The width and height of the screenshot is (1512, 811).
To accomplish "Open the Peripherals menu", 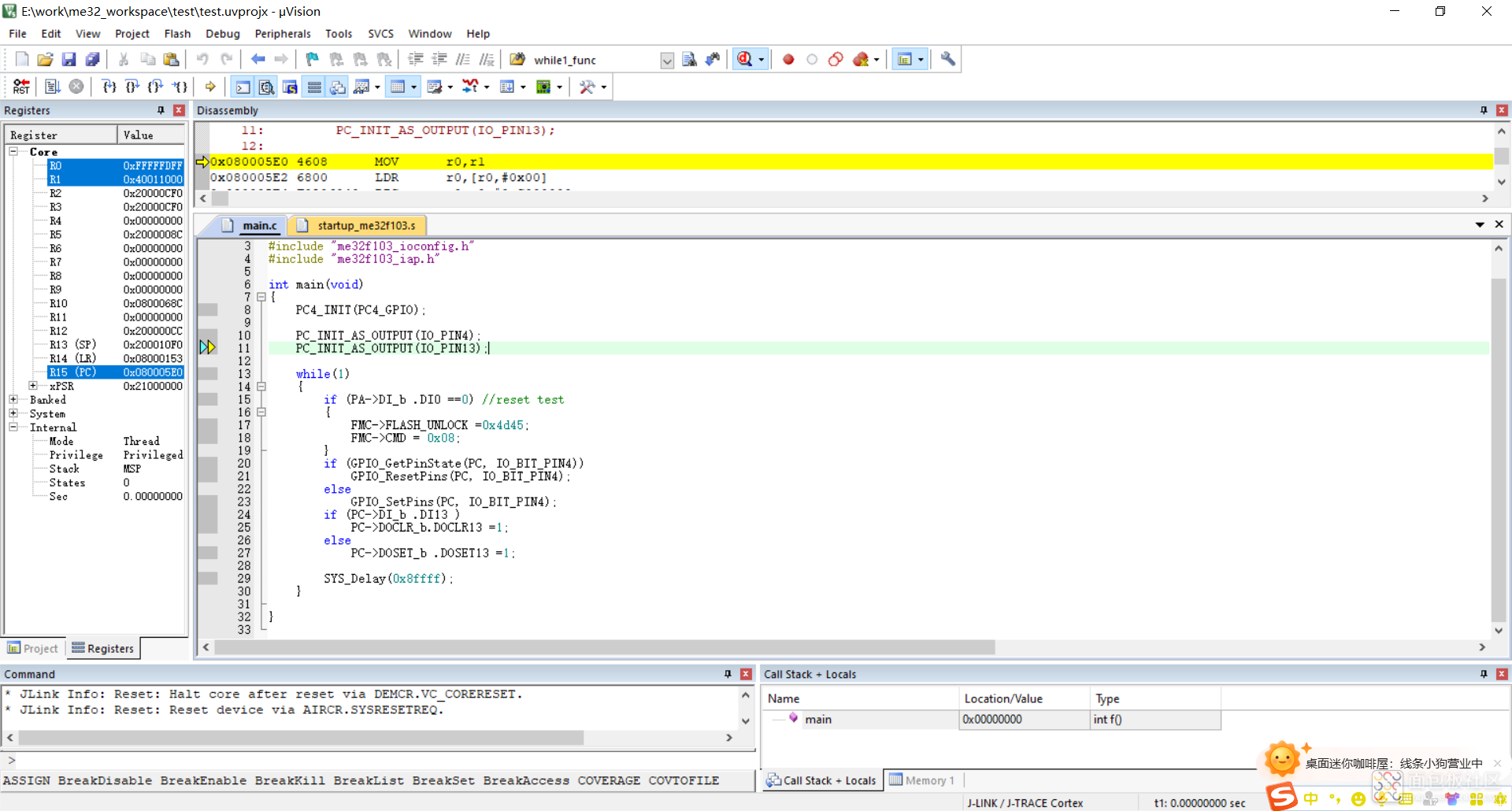I will pos(283,34).
